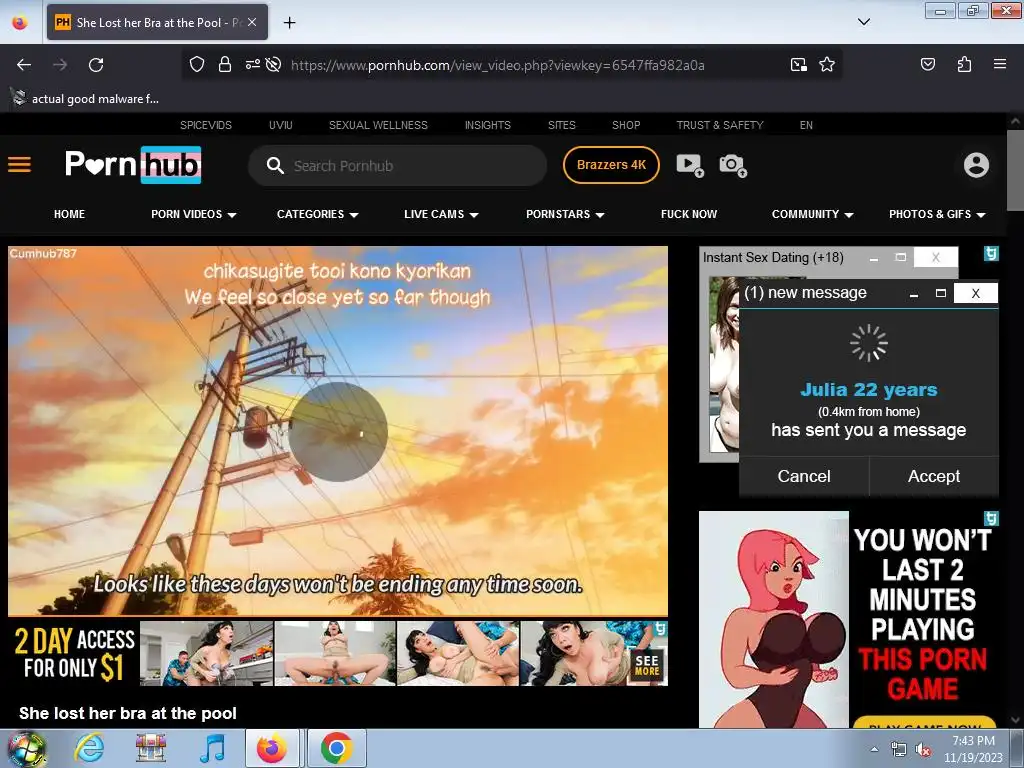1024x768 pixels.
Task: Open a new tab with the plus button
Action: coord(289,23)
